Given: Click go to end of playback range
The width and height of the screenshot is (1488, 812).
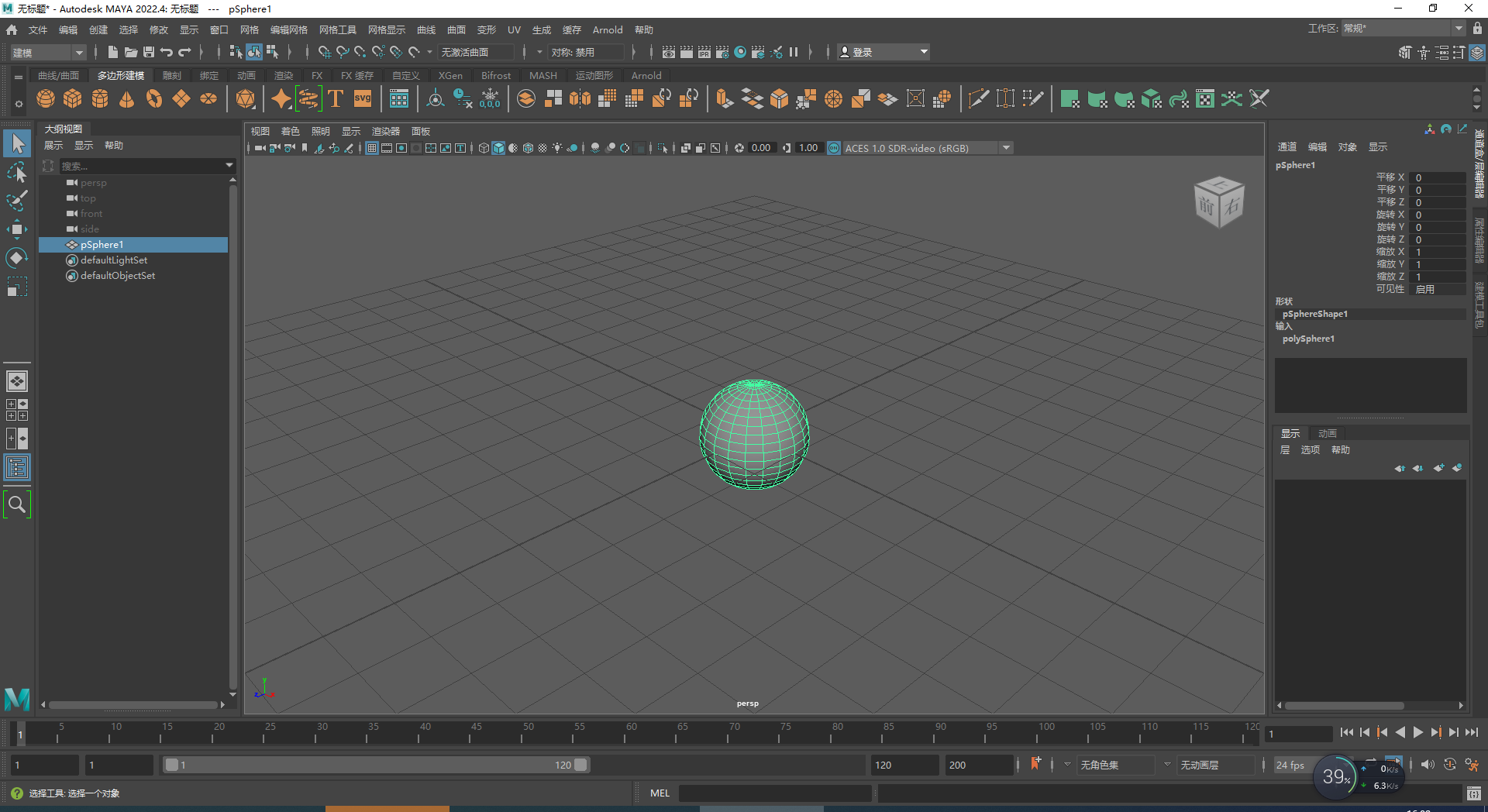Looking at the screenshot, I should pyautogui.click(x=1472, y=732).
